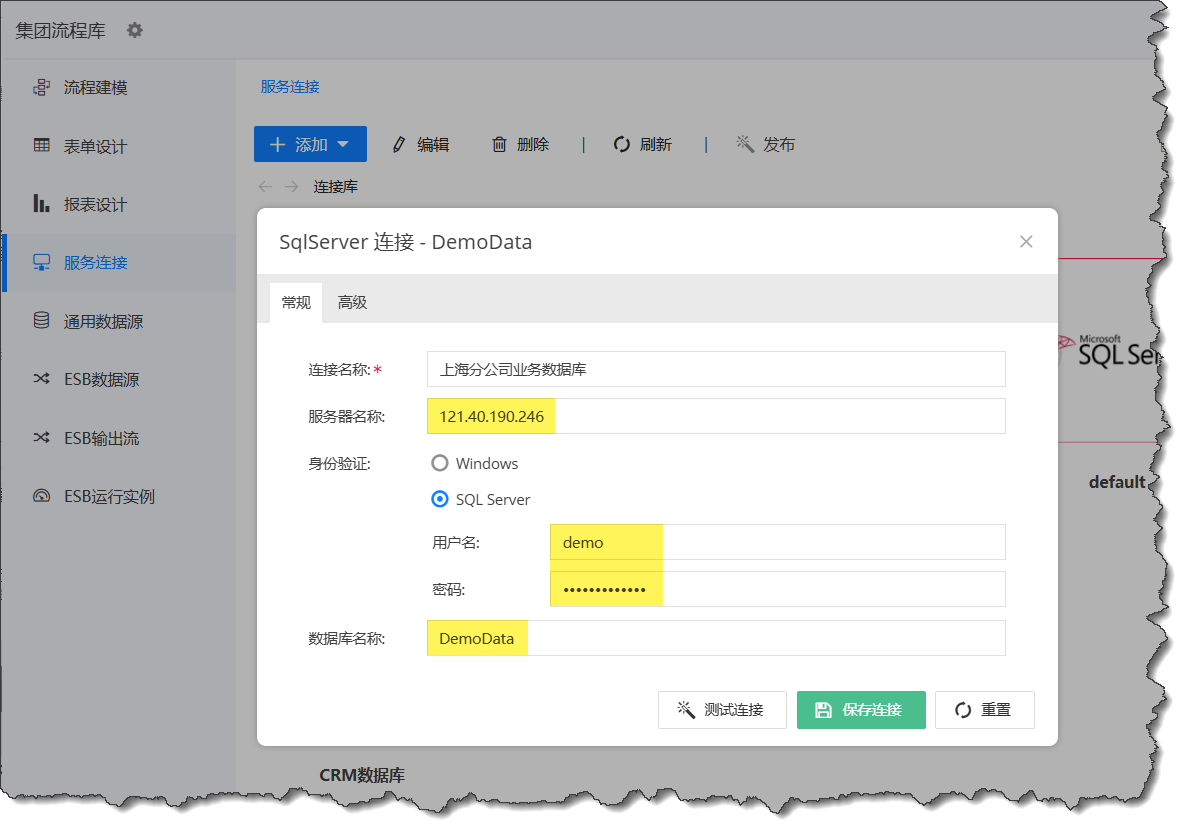The width and height of the screenshot is (1191, 833).
Task: Click the settings gear next to 集团流程库
Action: [135, 30]
